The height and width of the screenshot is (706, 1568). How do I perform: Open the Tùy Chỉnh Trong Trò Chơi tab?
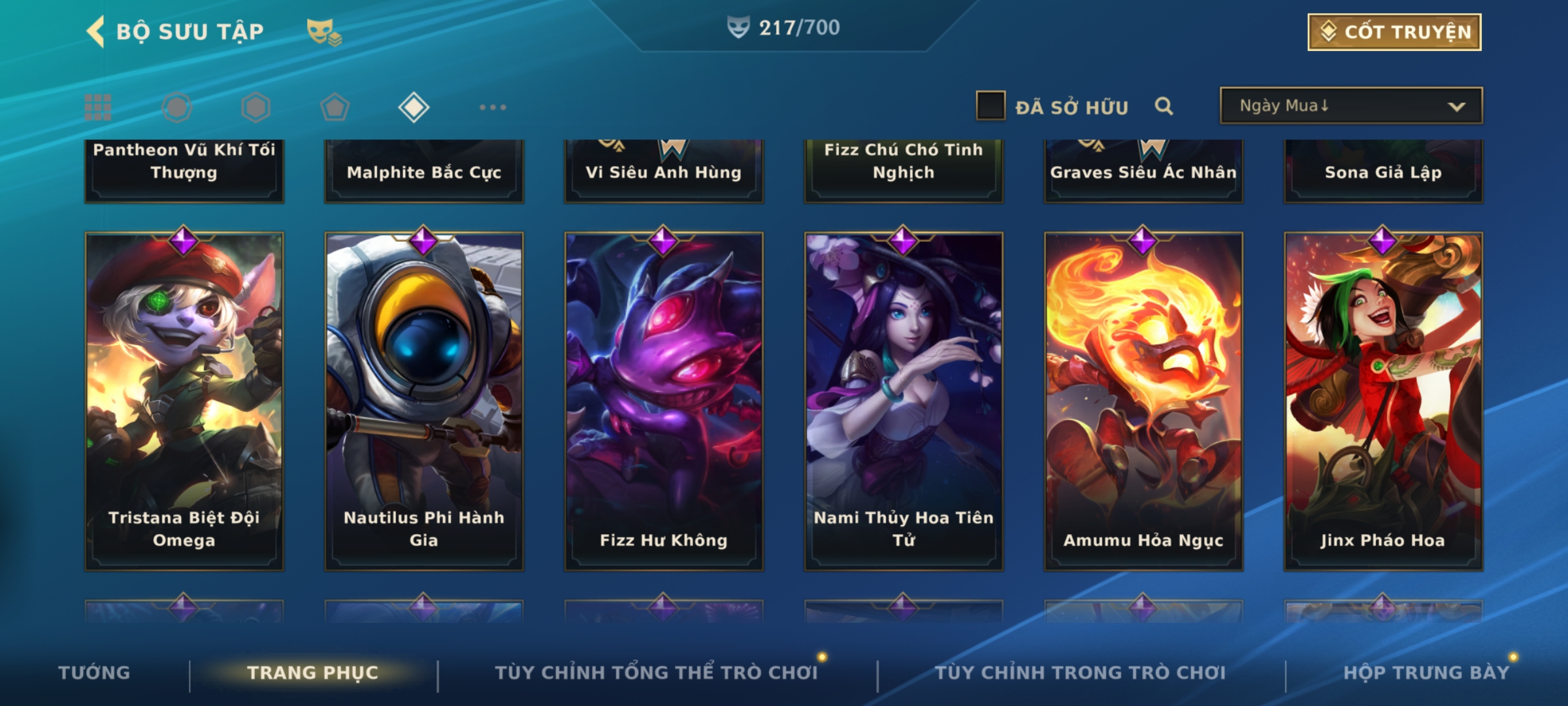tap(1080, 672)
